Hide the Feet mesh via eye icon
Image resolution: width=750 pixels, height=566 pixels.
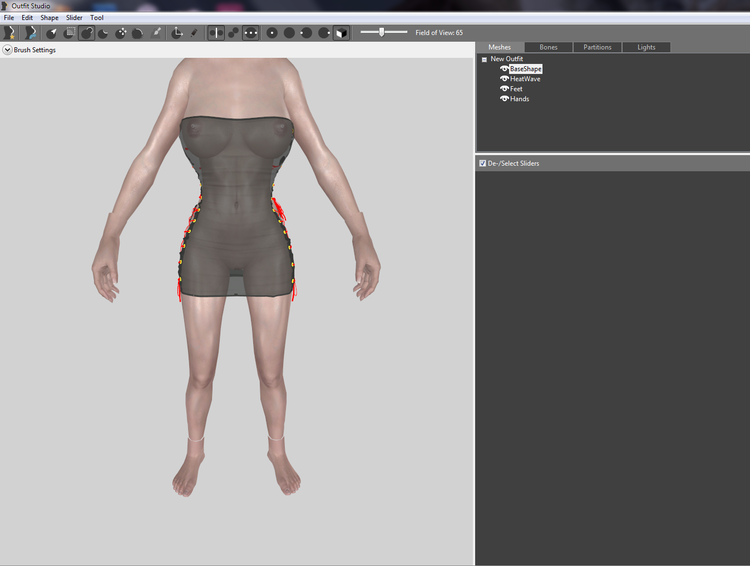click(x=504, y=89)
